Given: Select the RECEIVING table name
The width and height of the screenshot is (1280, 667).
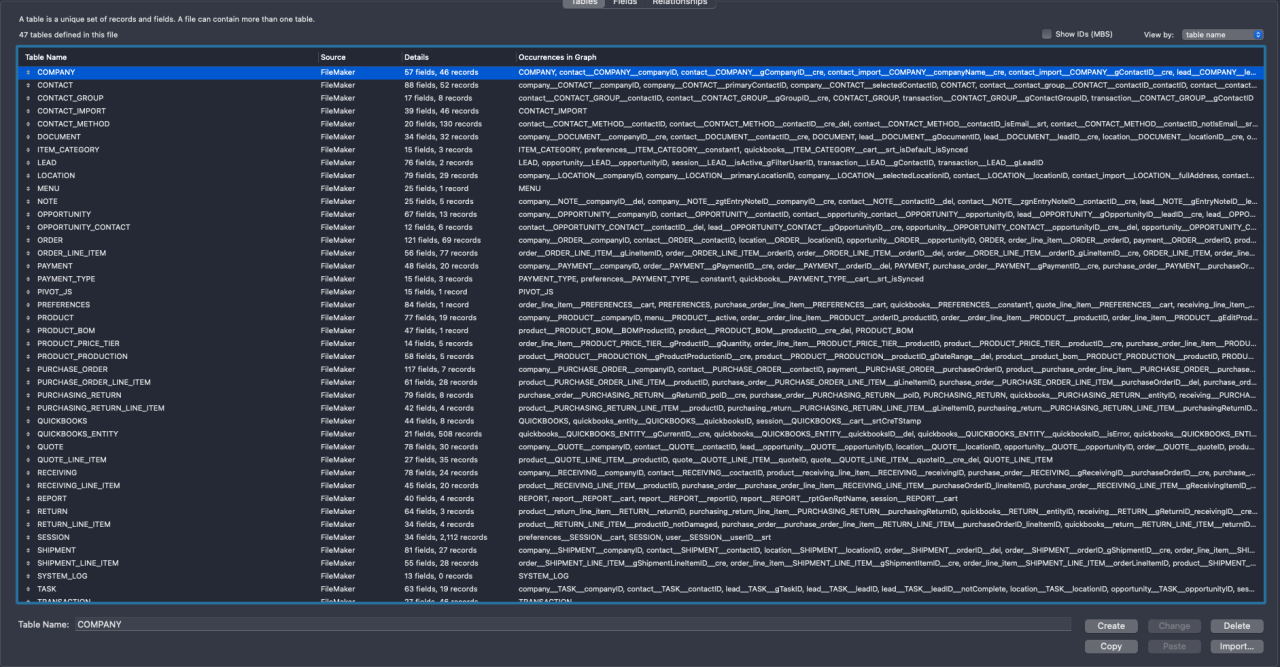Looking at the screenshot, I should pyautogui.click(x=57, y=472).
